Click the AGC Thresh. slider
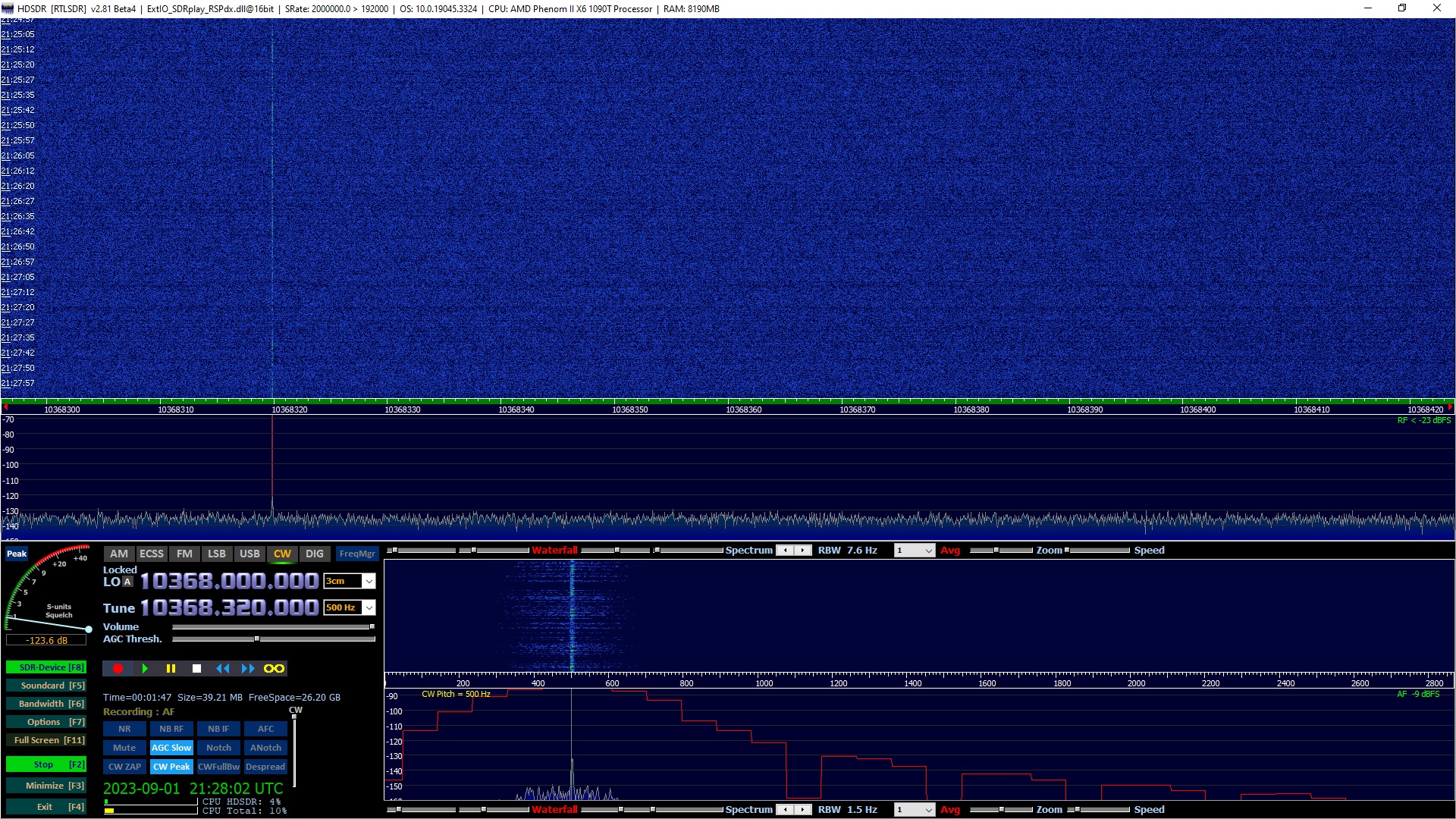This screenshot has width=1456, height=819. coord(257,639)
